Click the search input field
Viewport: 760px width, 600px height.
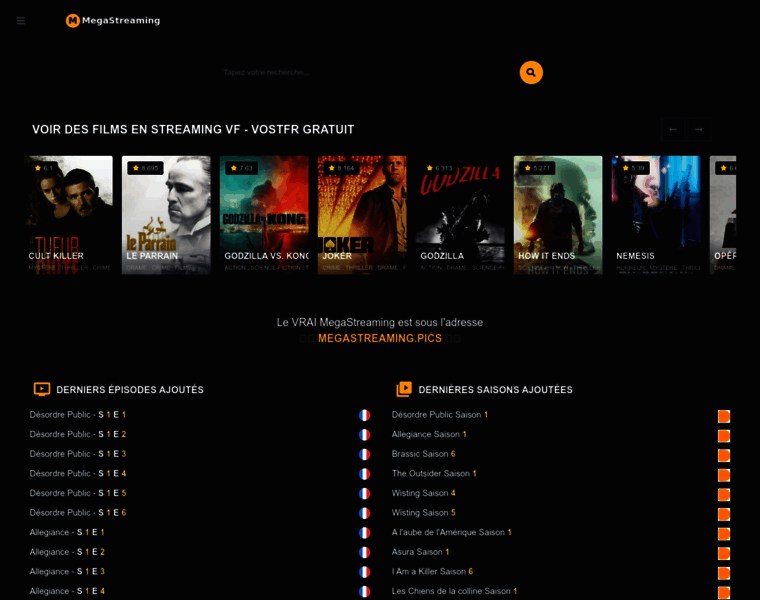coord(366,72)
